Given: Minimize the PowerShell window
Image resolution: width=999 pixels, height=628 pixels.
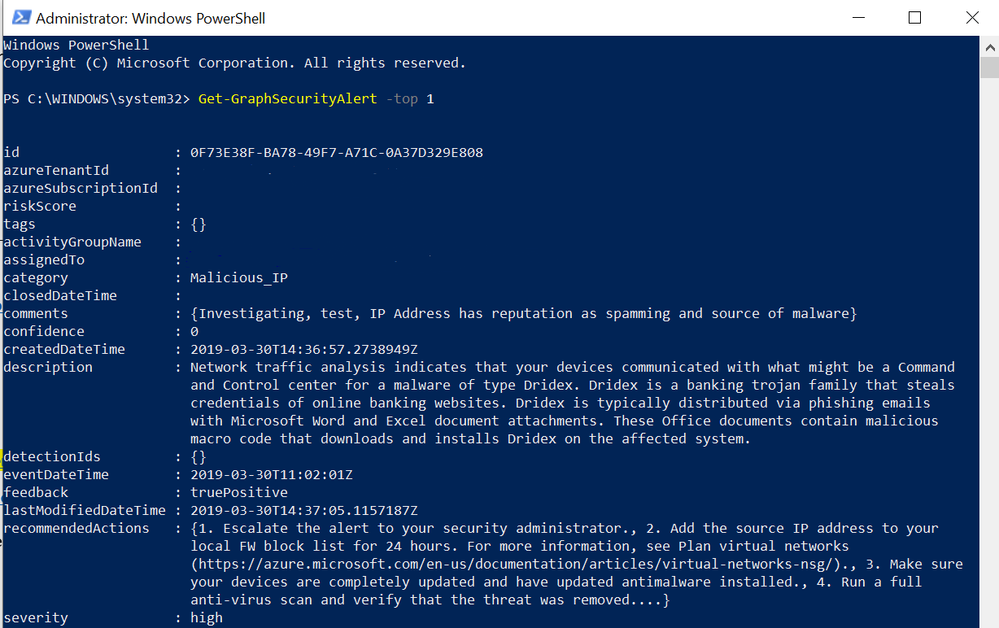Looking at the screenshot, I should [x=858, y=17].
